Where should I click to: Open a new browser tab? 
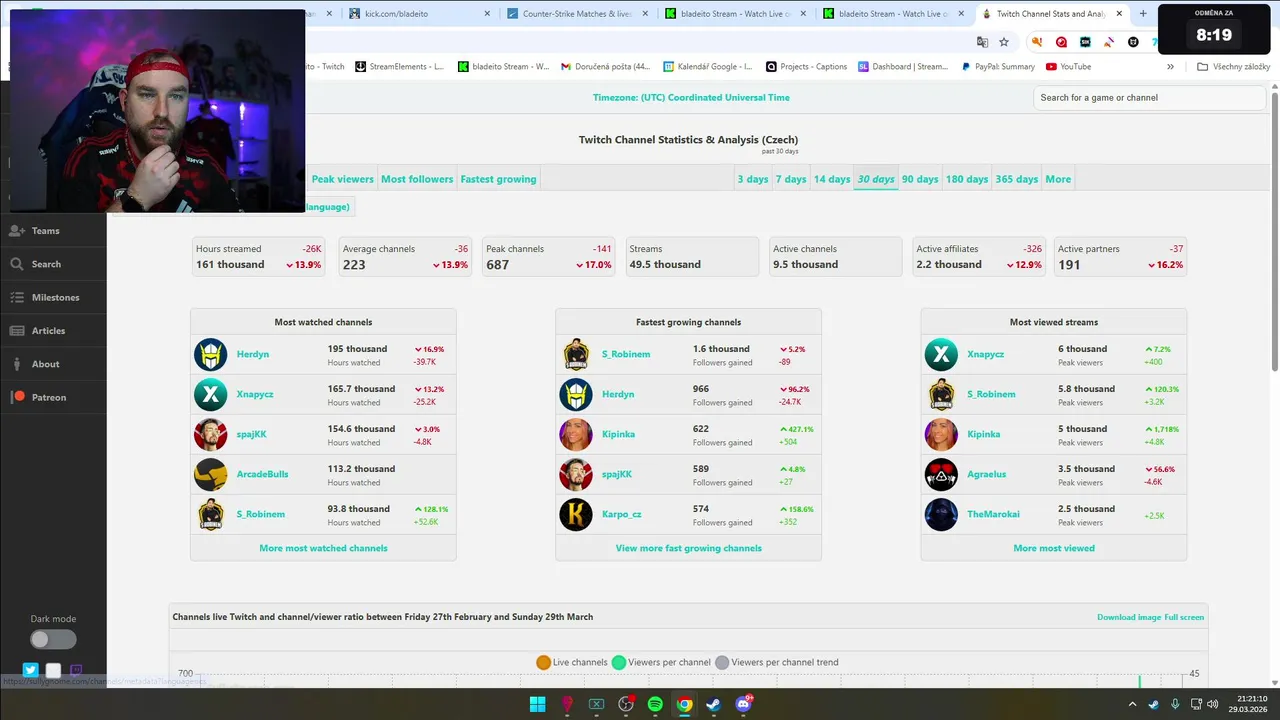(1143, 14)
